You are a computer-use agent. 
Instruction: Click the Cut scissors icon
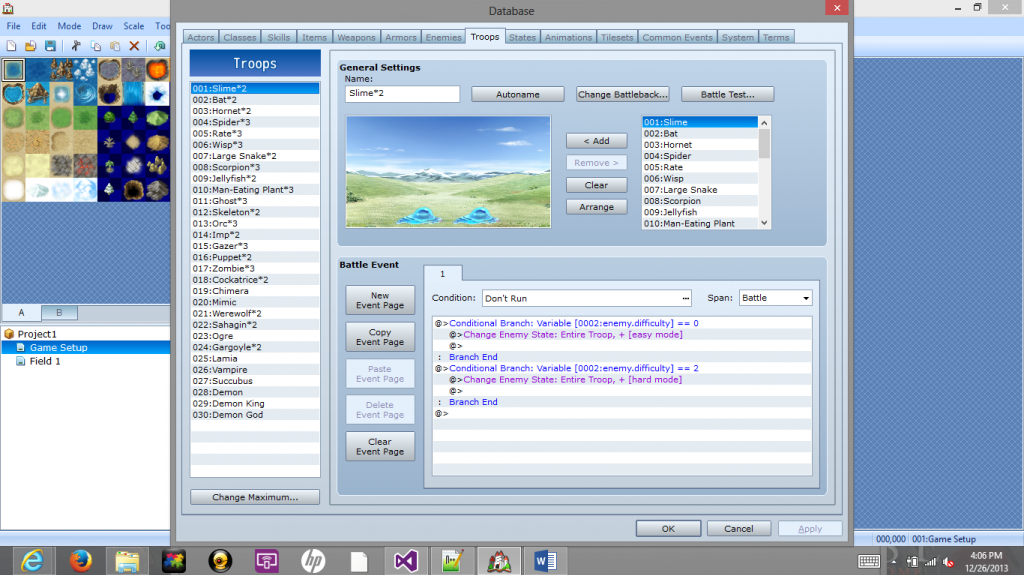pos(76,46)
